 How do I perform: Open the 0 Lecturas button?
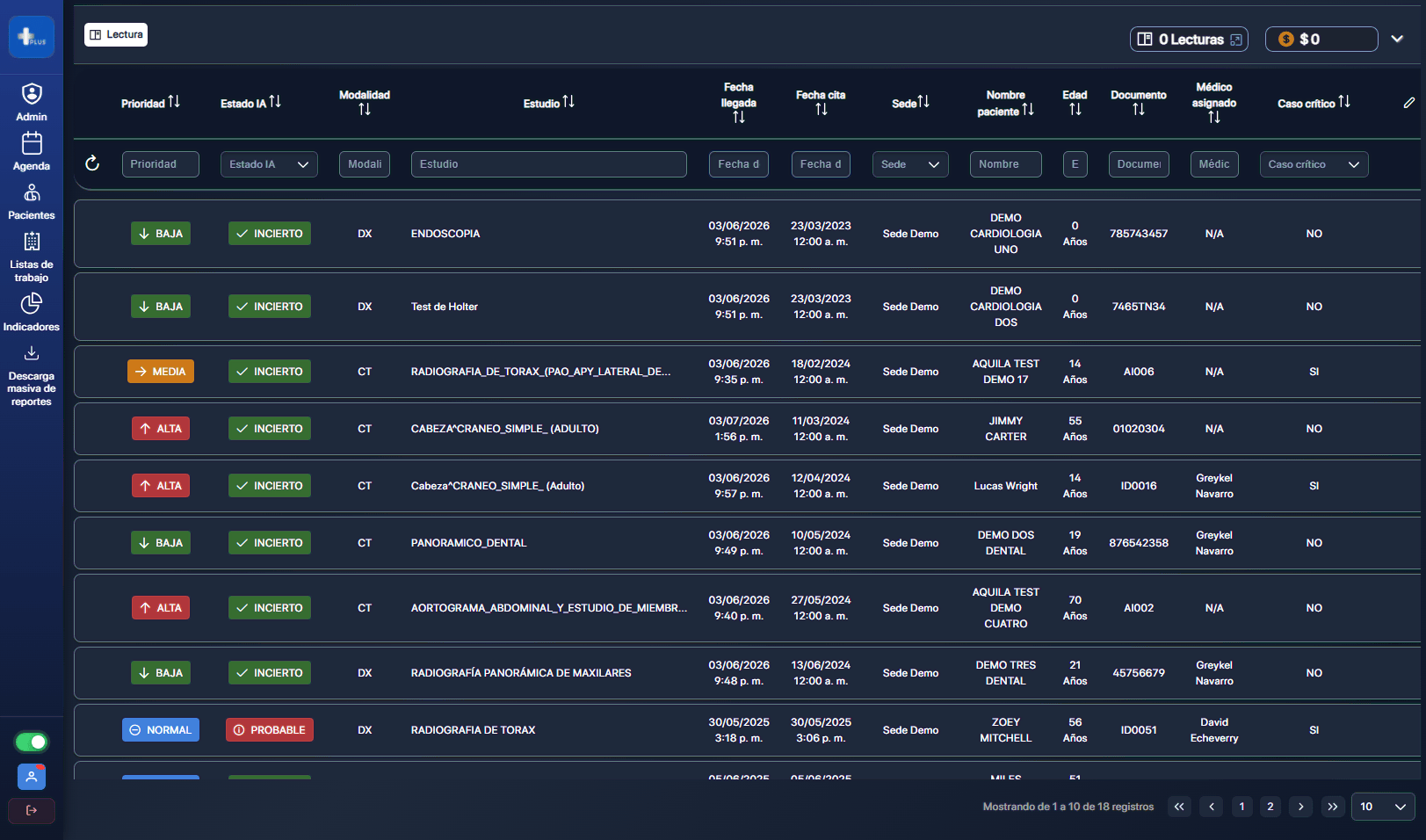(x=1189, y=39)
